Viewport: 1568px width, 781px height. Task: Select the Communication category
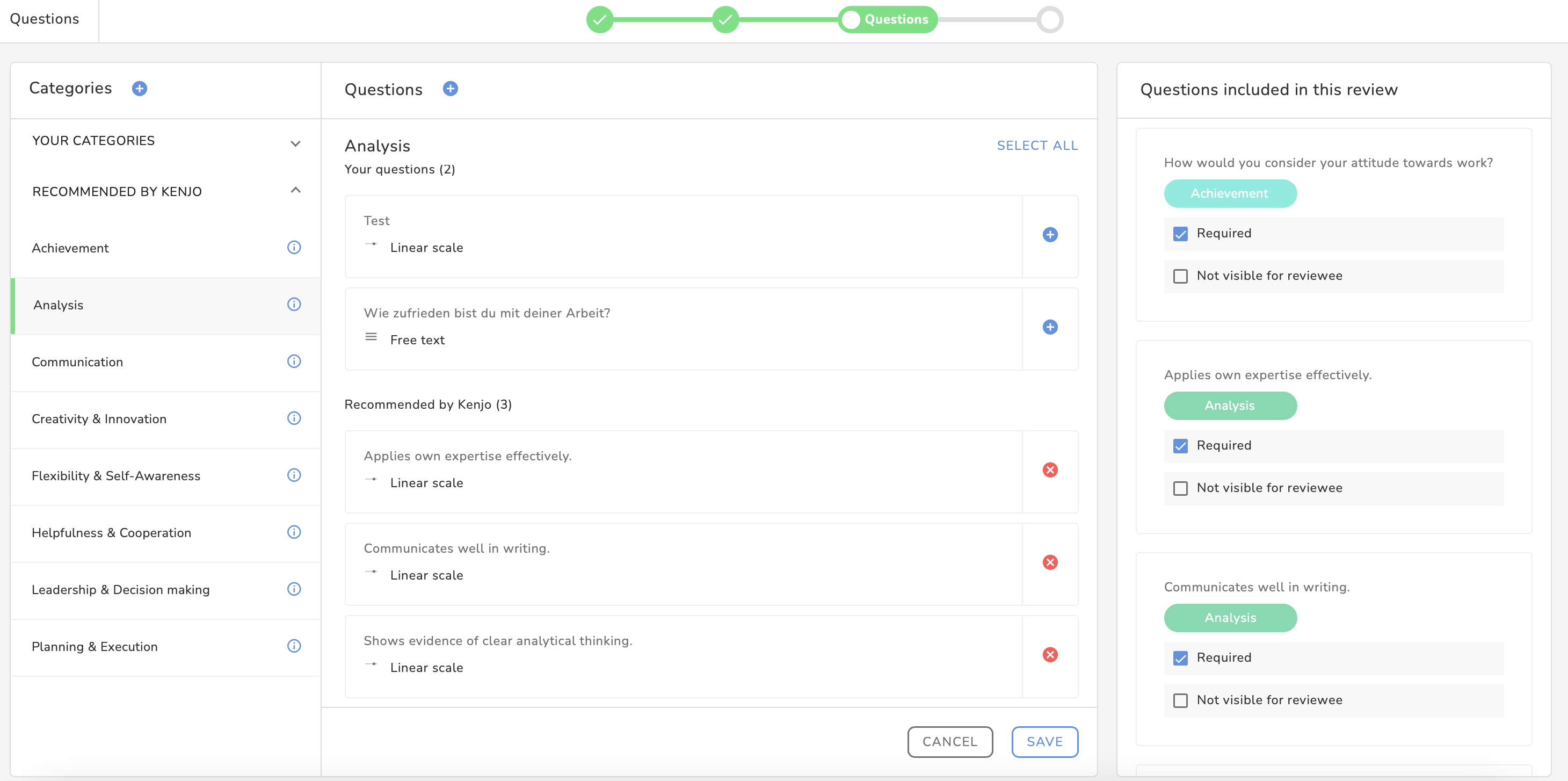77,362
